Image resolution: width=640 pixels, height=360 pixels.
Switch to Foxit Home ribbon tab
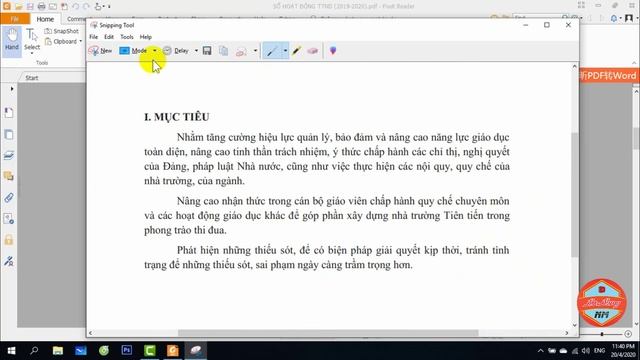45,19
